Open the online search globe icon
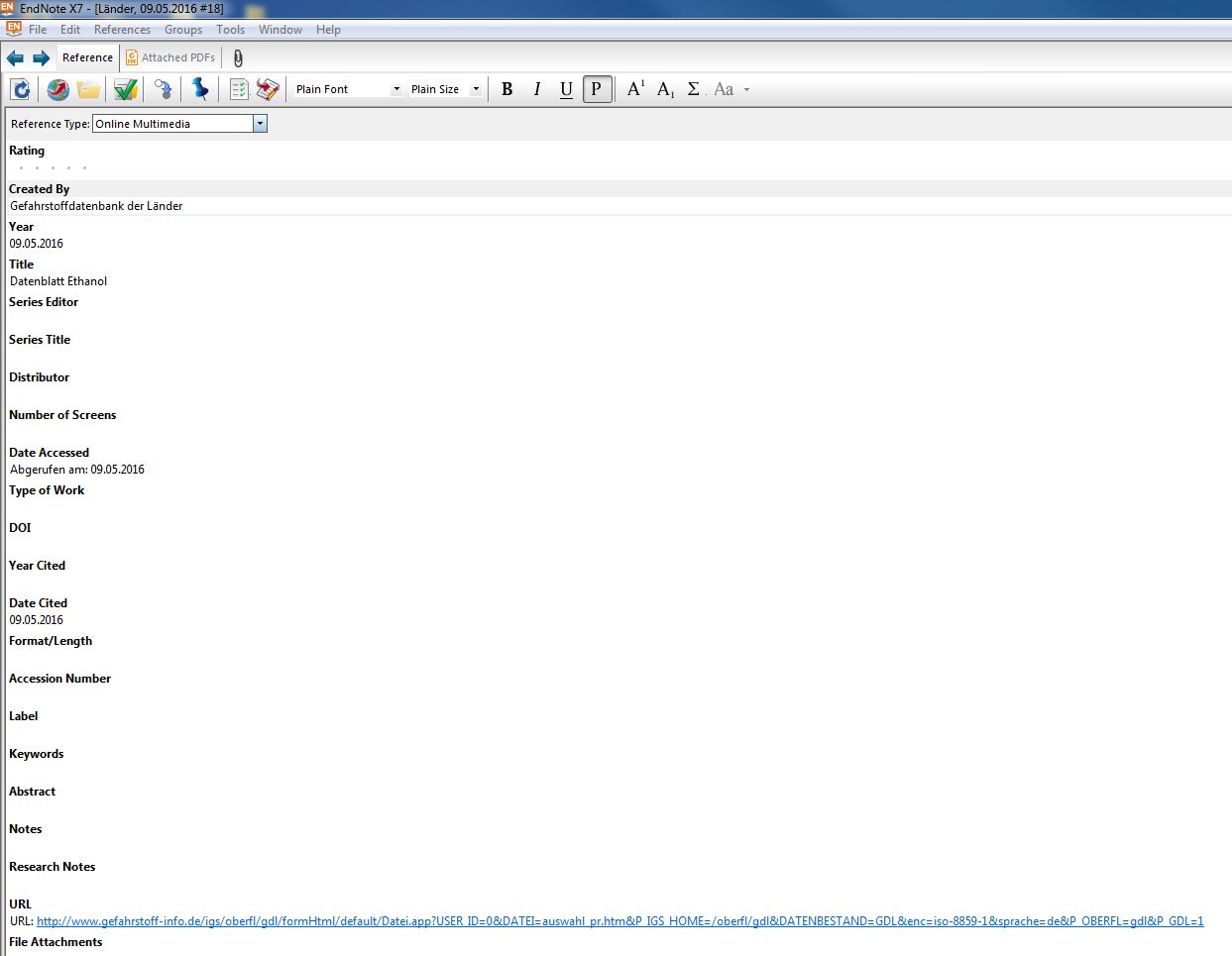1232x956 pixels. point(57,89)
